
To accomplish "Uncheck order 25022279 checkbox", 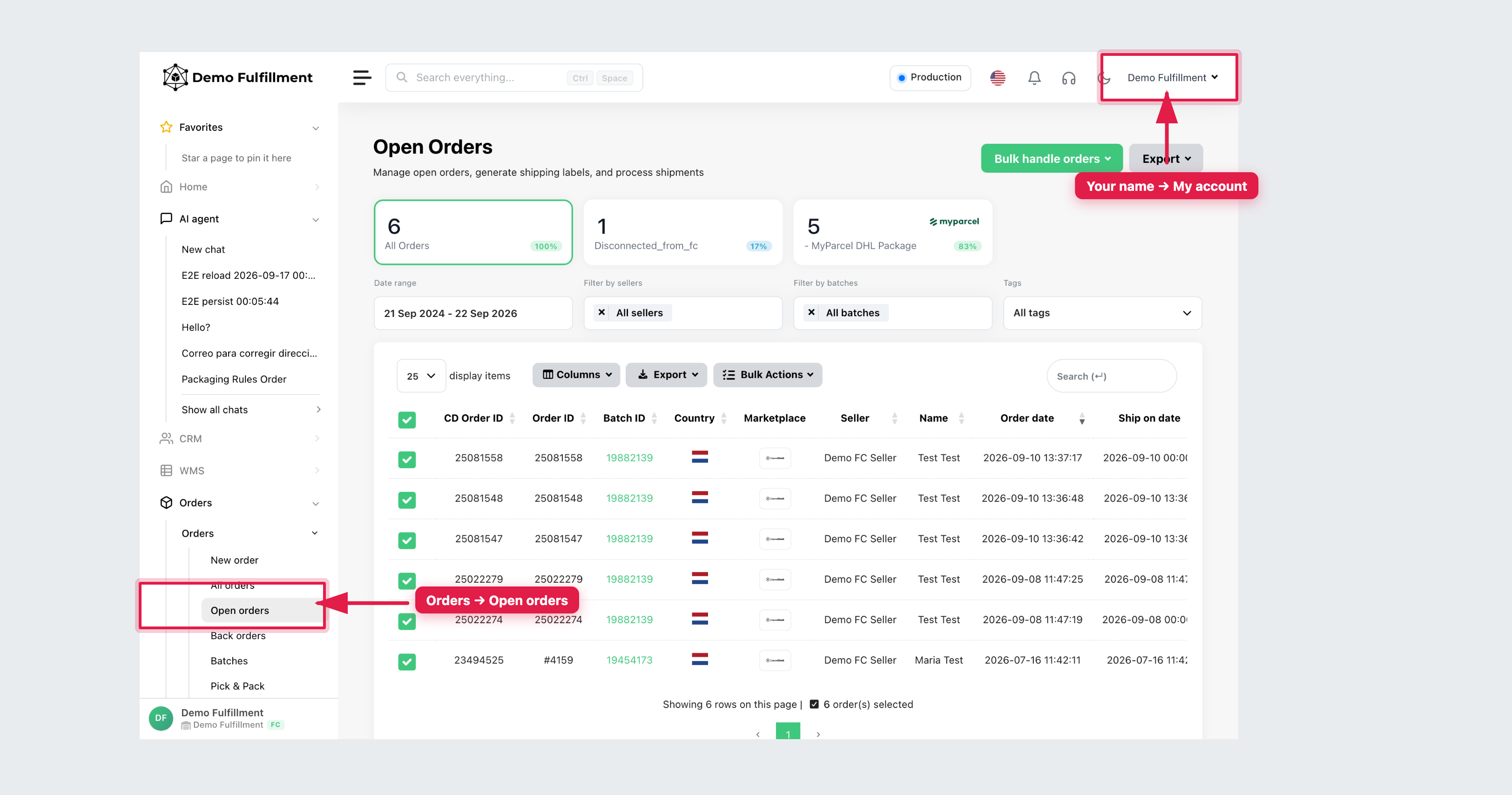I will pos(407,580).
